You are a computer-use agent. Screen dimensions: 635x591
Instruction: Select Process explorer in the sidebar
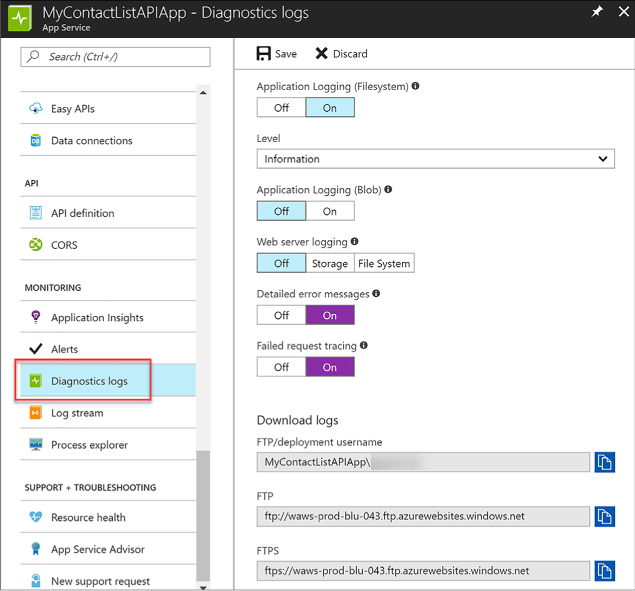[108, 445]
